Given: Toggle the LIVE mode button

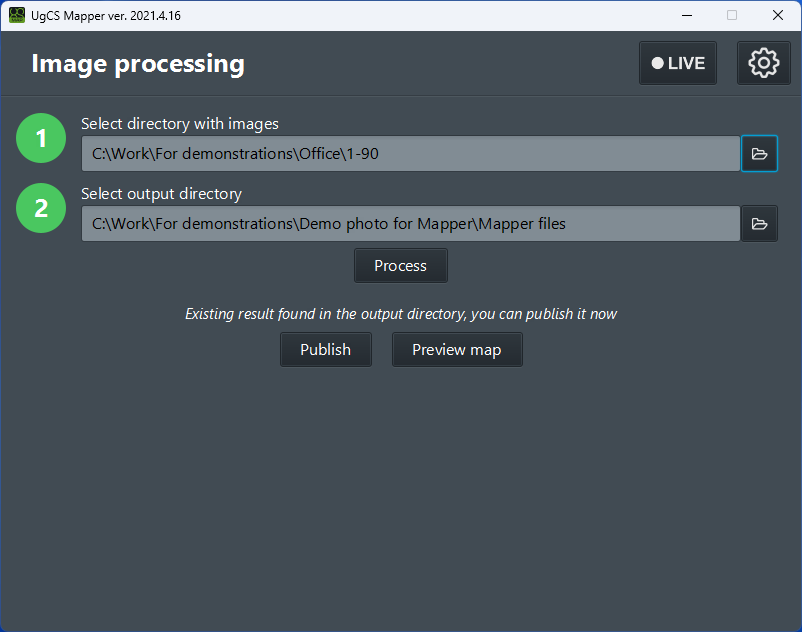Looking at the screenshot, I should pyautogui.click(x=677, y=62).
